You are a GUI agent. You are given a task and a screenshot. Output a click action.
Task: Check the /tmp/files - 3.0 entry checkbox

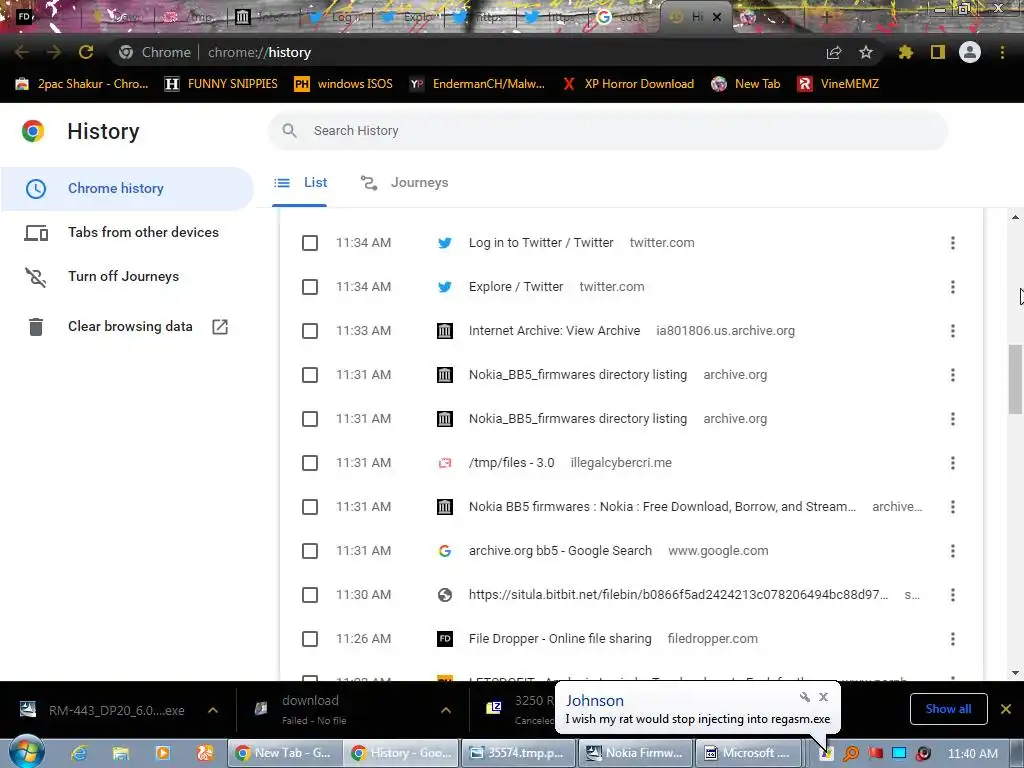click(310, 463)
